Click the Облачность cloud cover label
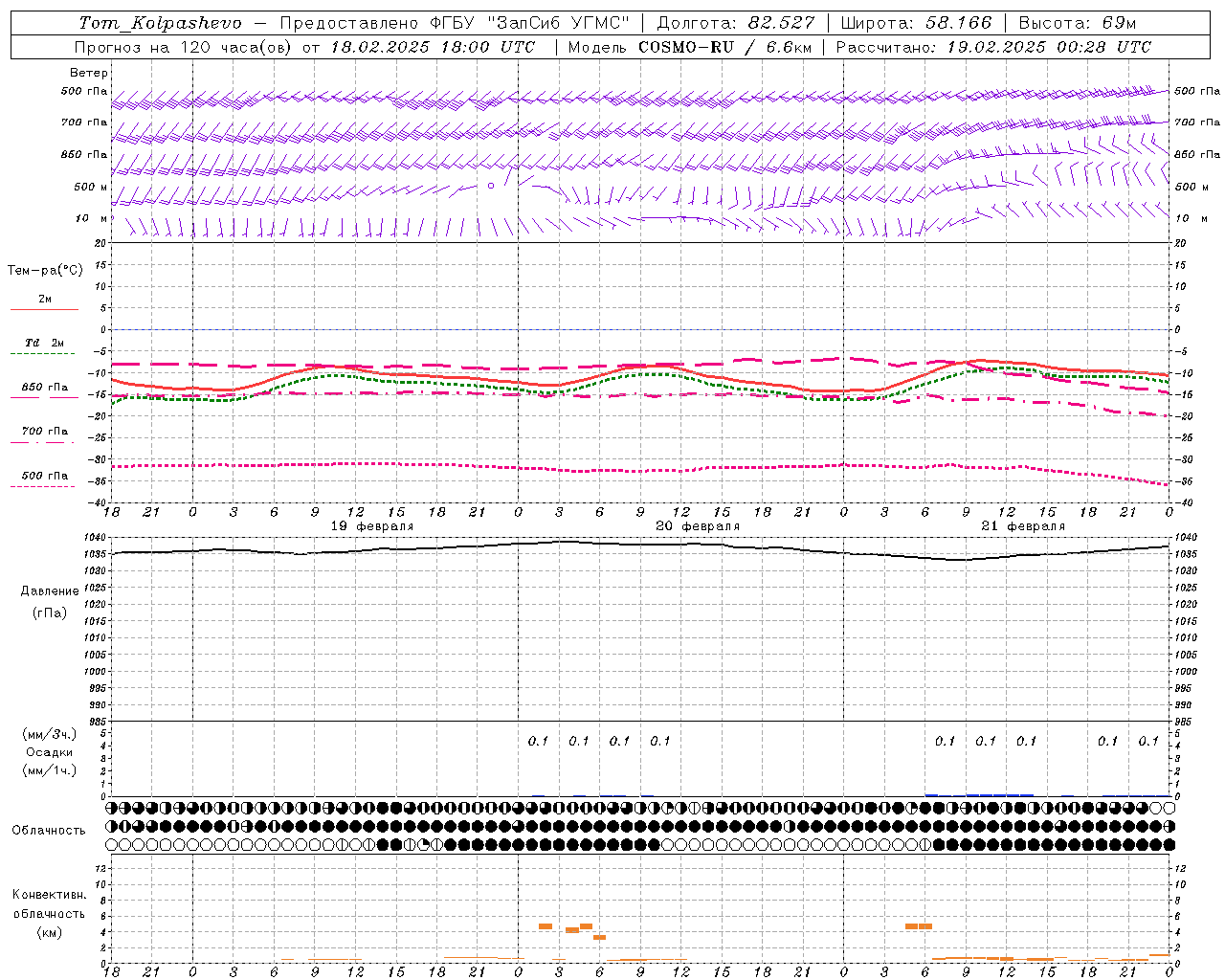Viewport: 1225px width, 980px height. pos(49,831)
